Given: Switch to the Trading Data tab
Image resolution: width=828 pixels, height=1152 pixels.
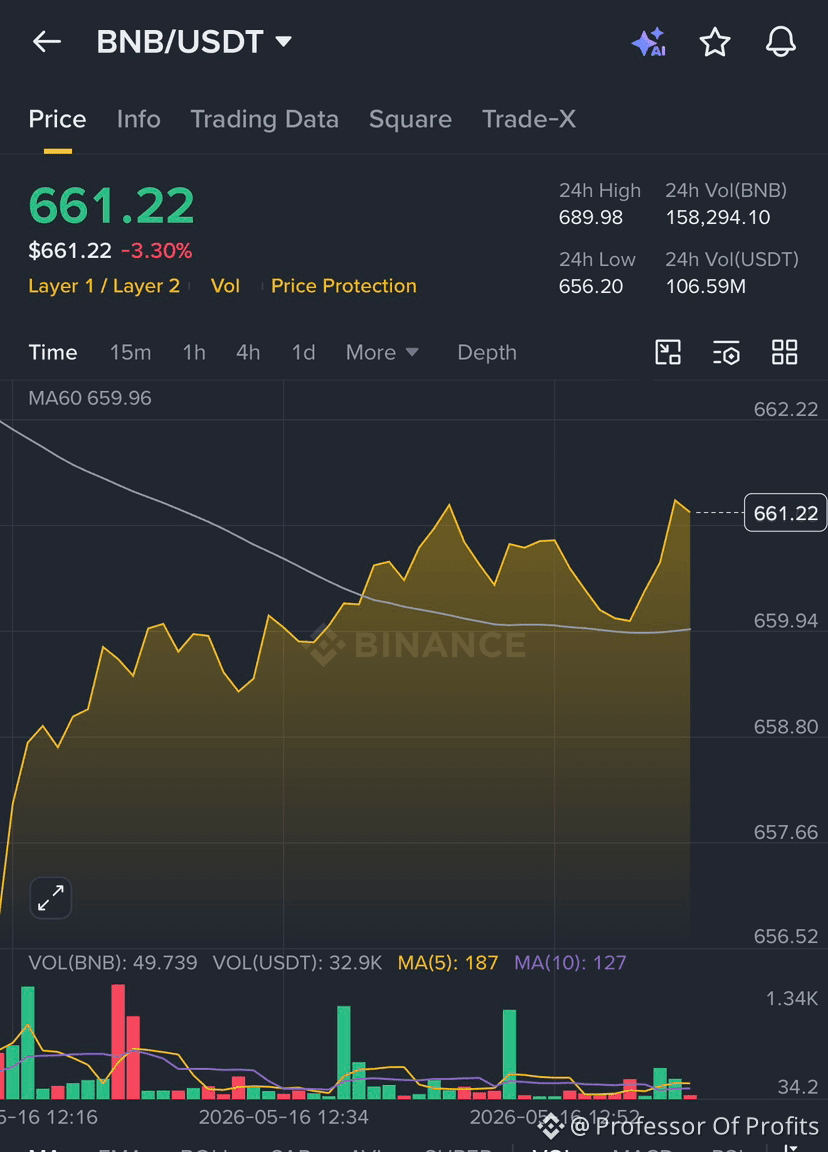Looking at the screenshot, I should (264, 119).
